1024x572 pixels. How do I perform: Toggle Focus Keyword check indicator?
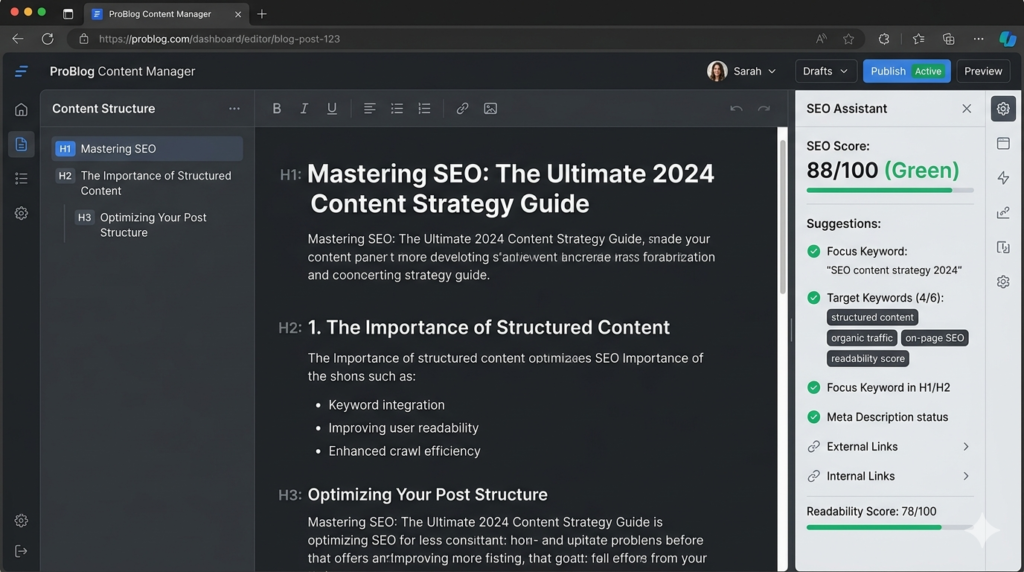(813, 251)
